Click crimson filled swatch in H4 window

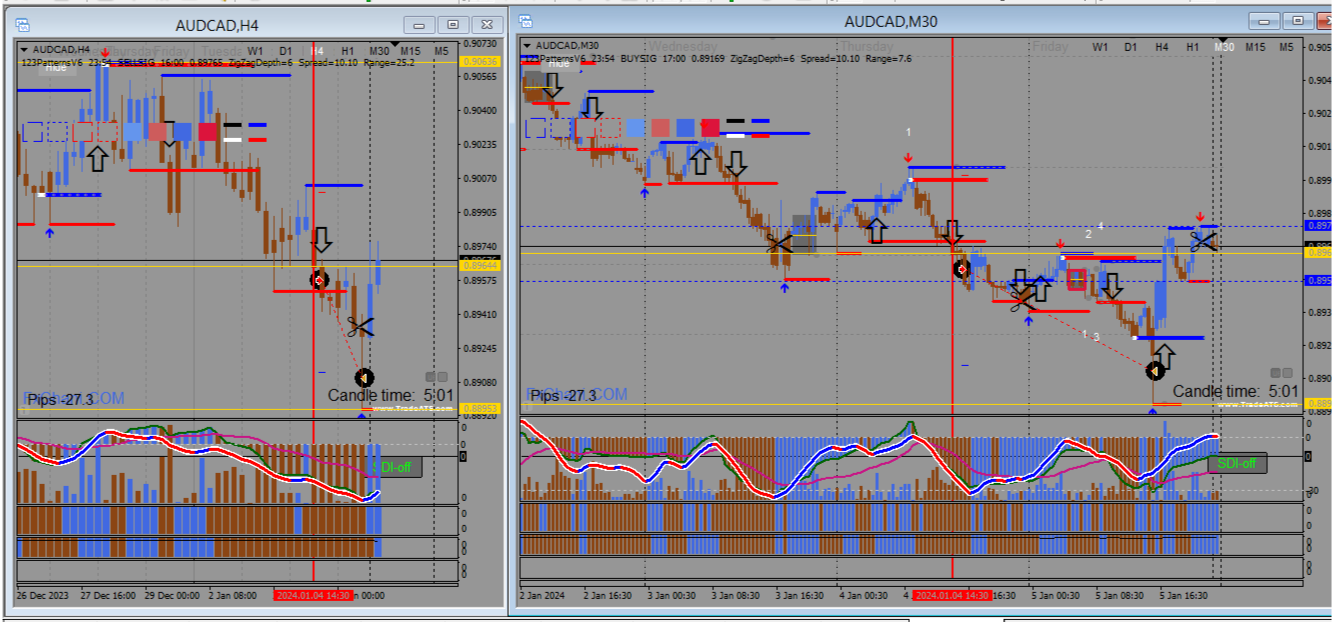pyautogui.click(x=208, y=131)
